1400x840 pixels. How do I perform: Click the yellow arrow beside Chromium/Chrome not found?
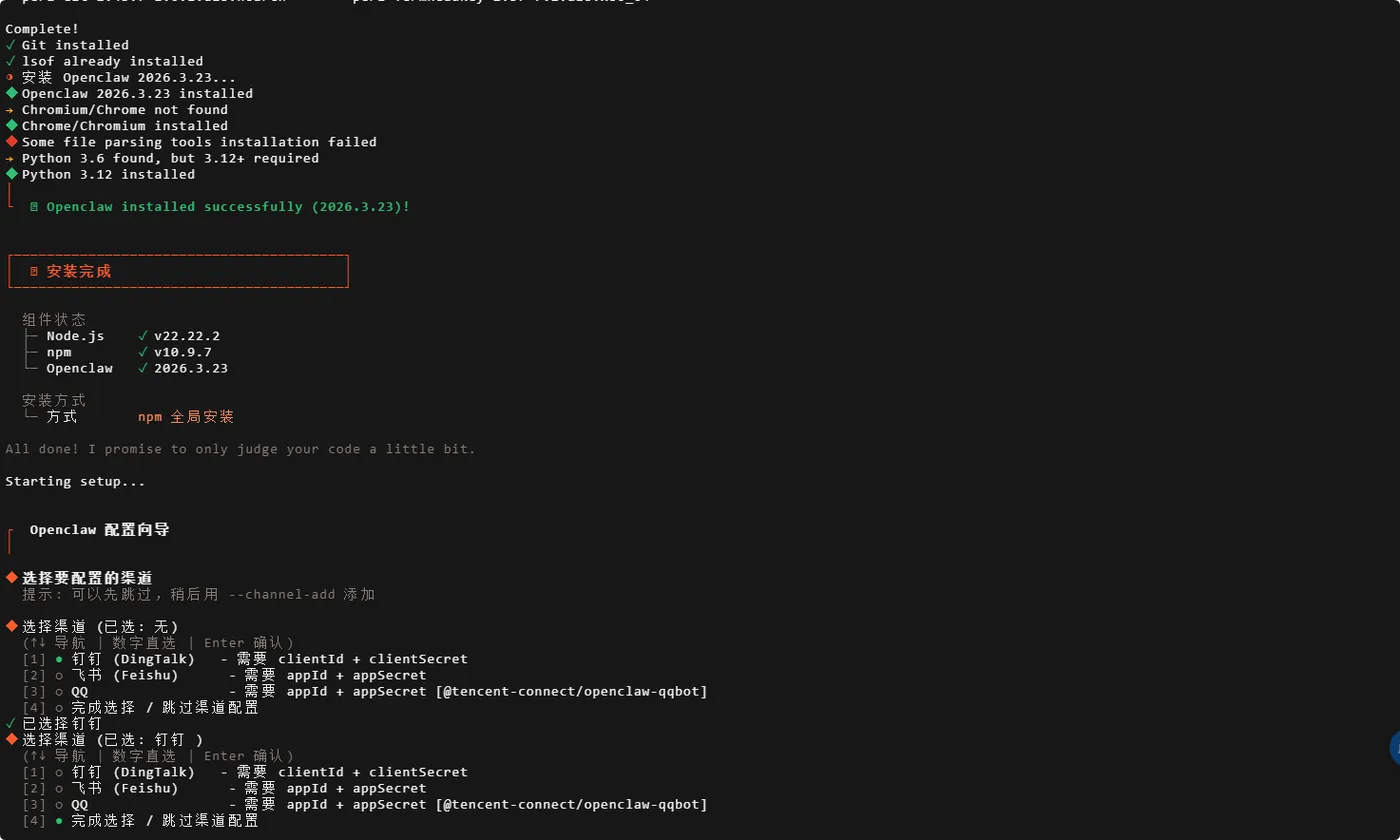10,110
